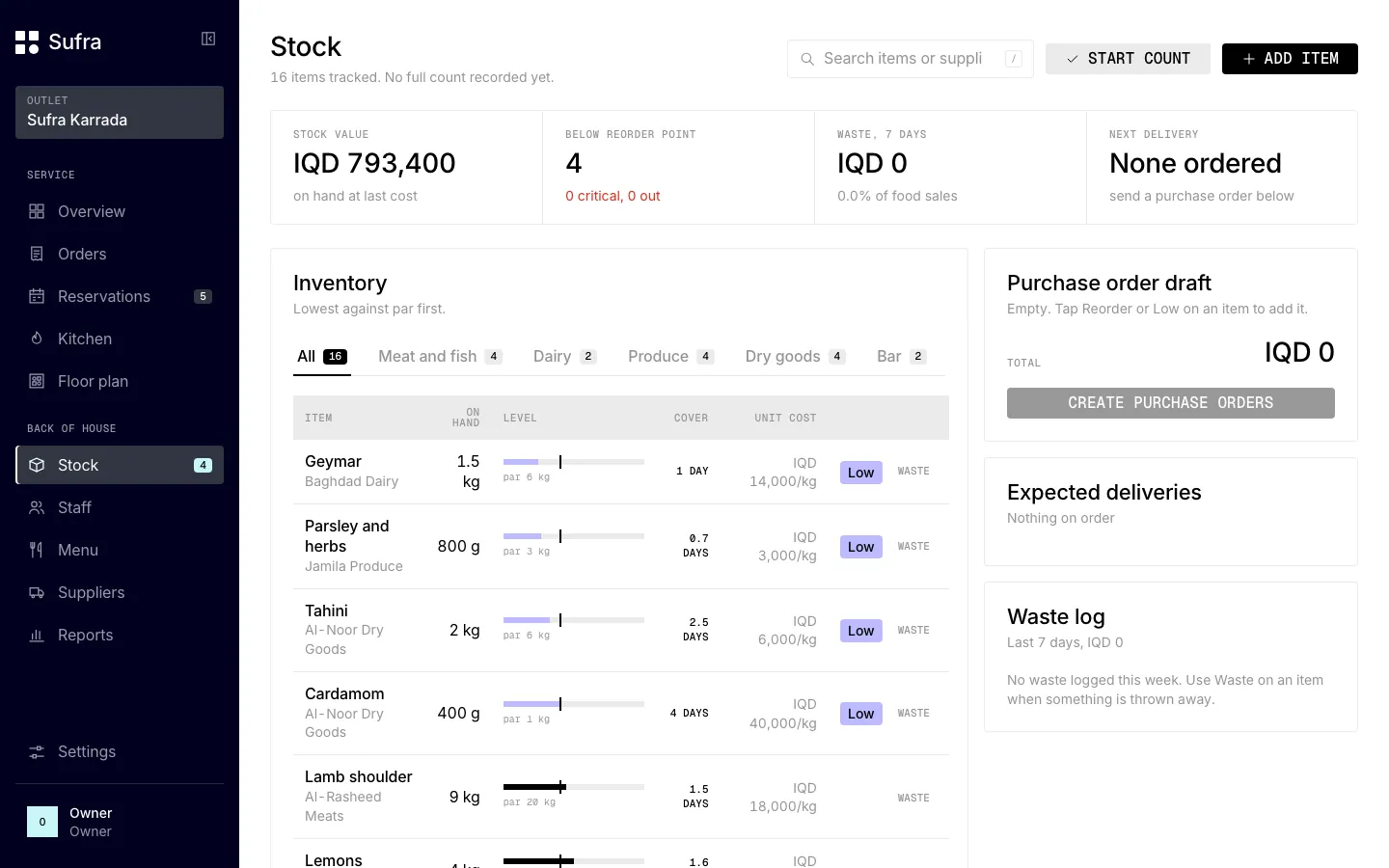Log waste for Lamb shoulder
This screenshot has height=868, width=1389.
(913, 799)
